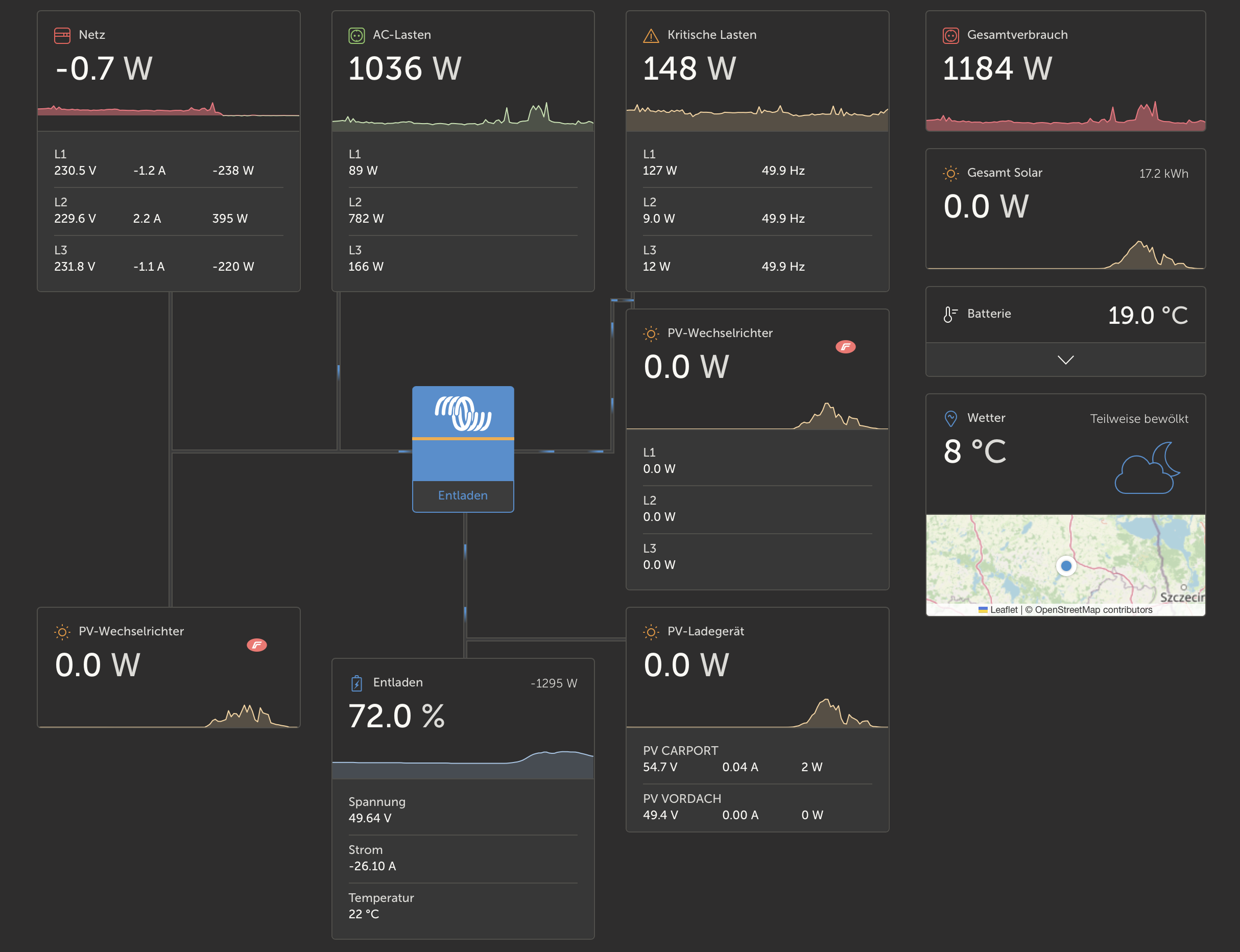The height and width of the screenshot is (952, 1240).
Task: Click the PV-Ladegerät sun icon
Action: (x=651, y=632)
